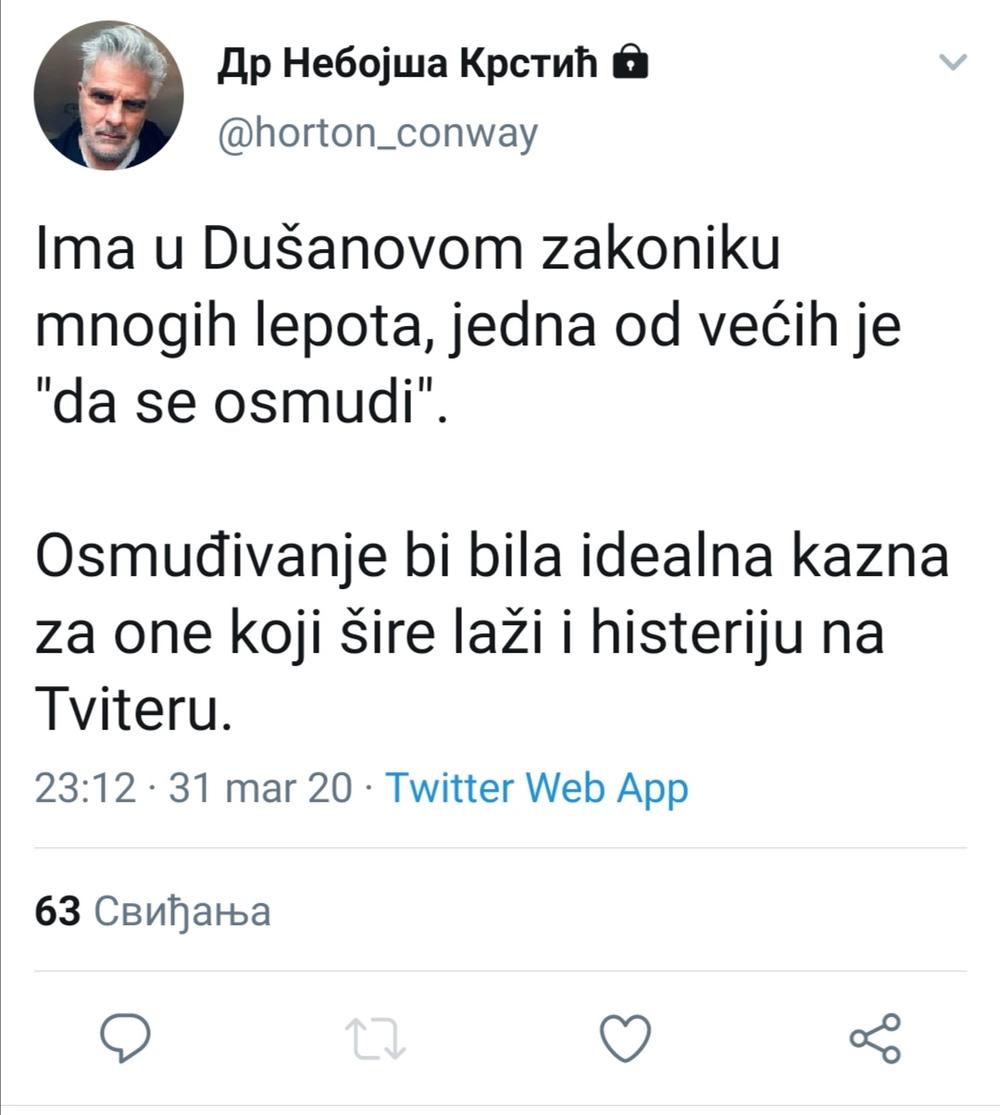Open the Свиђања likes list label
This screenshot has width=1000, height=1115.
click(x=181, y=911)
